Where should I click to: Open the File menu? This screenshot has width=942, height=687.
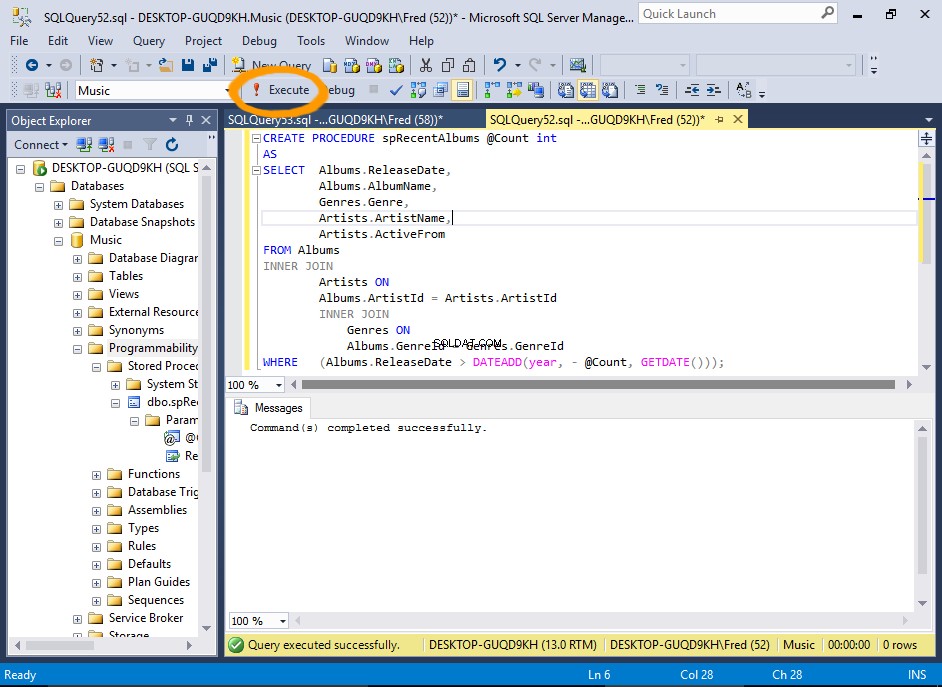[19, 41]
